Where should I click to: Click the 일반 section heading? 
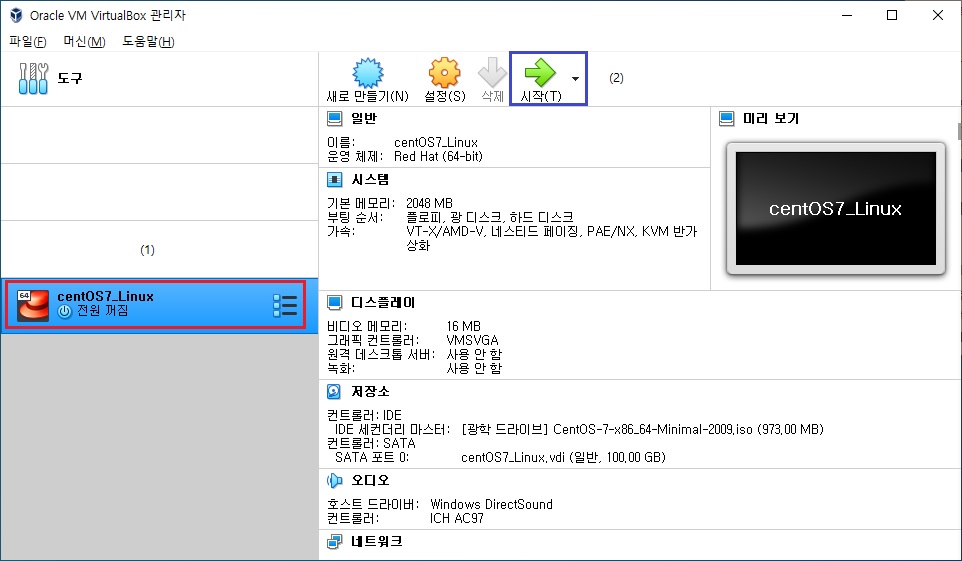tap(364, 118)
